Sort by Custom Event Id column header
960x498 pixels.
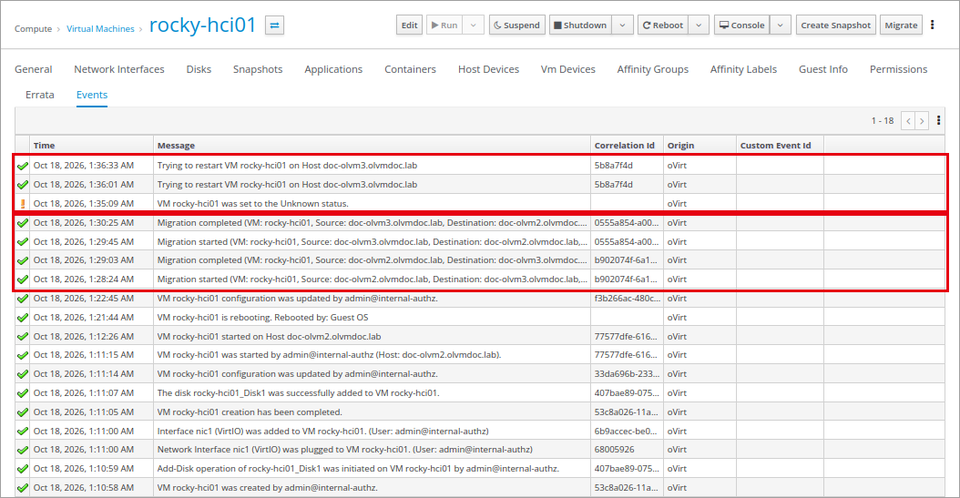[x=780, y=145]
